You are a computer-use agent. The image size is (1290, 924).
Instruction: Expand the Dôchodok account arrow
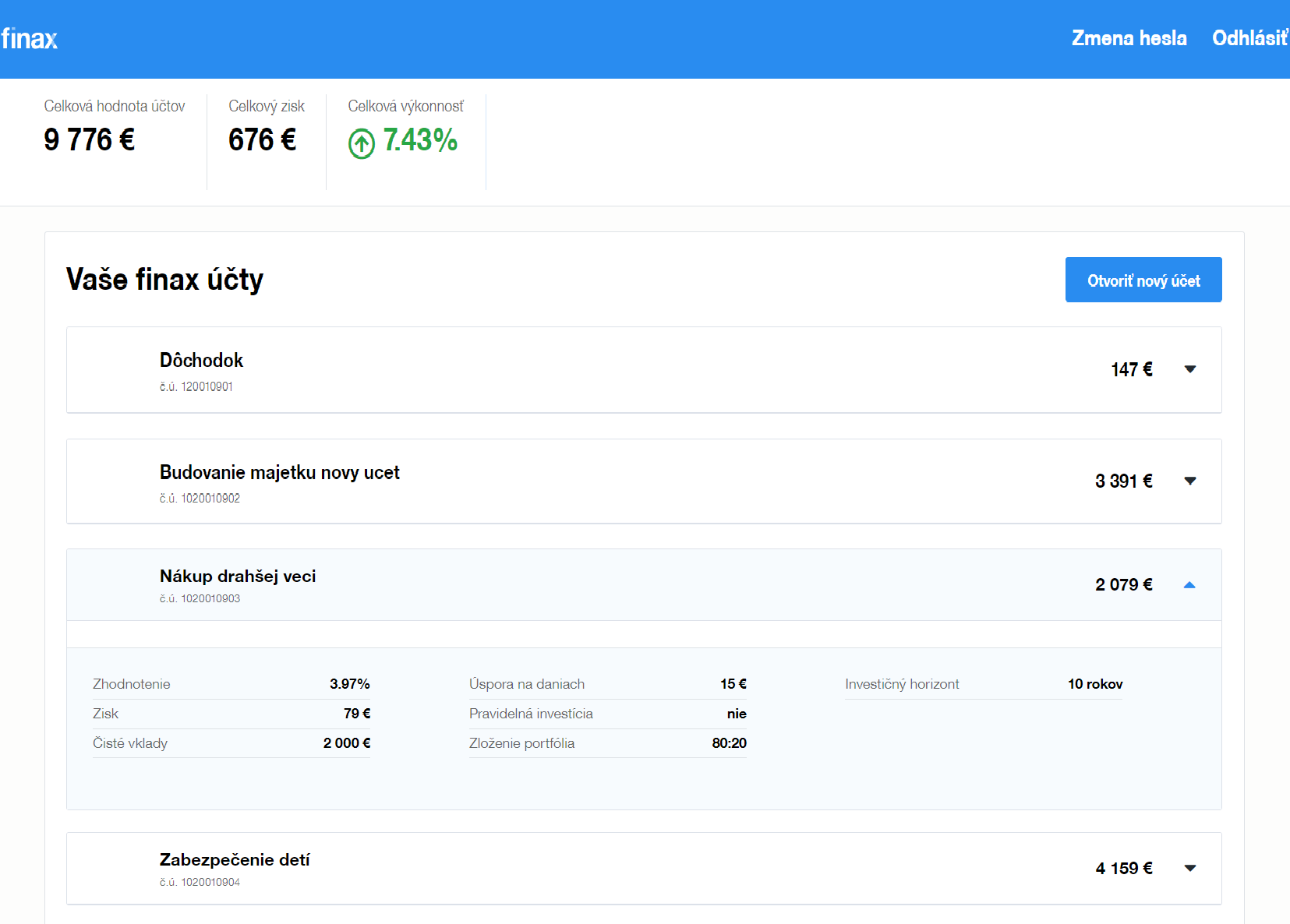pos(1189,369)
